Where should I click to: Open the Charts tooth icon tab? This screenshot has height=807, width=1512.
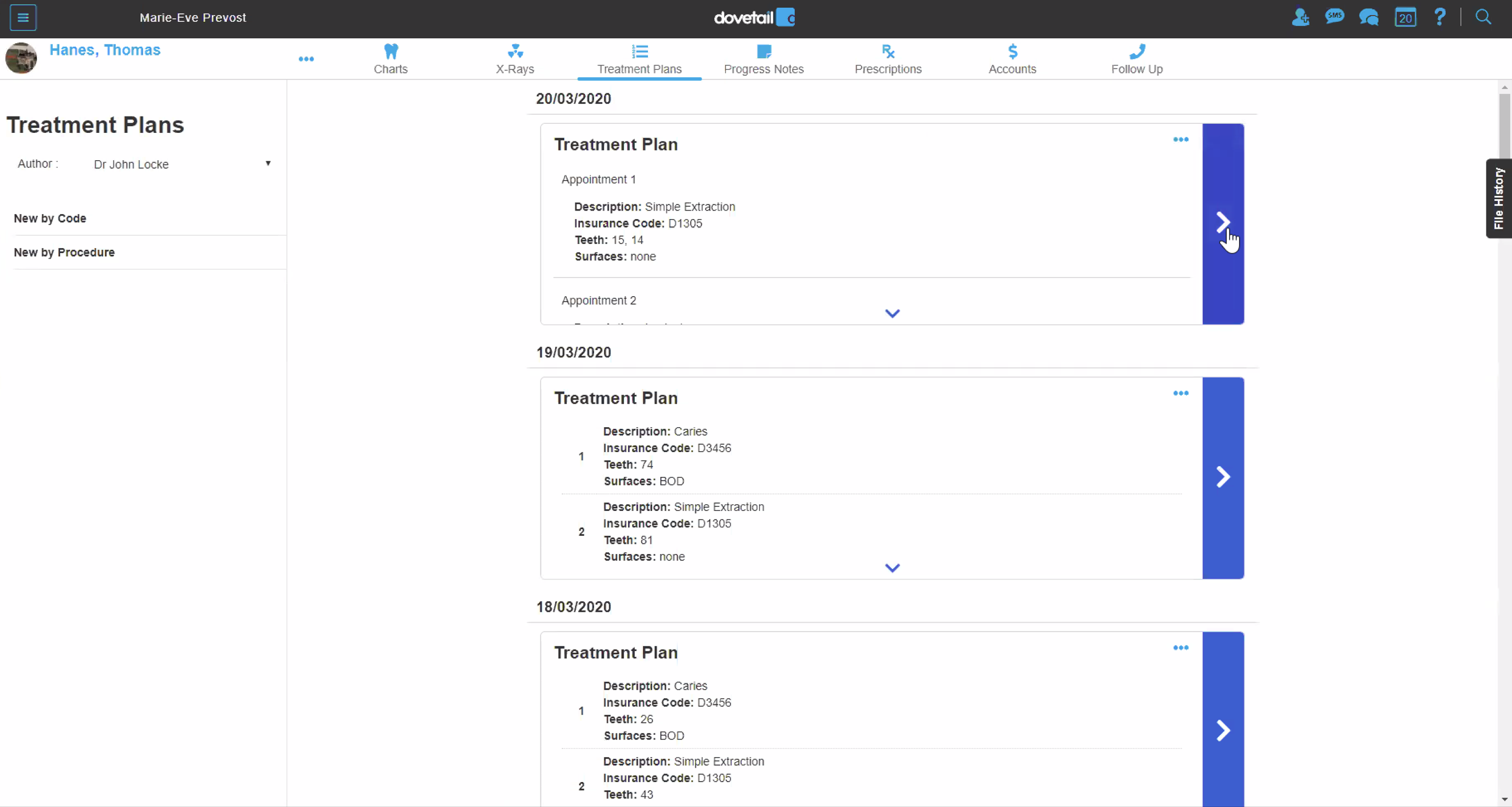(x=390, y=59)
